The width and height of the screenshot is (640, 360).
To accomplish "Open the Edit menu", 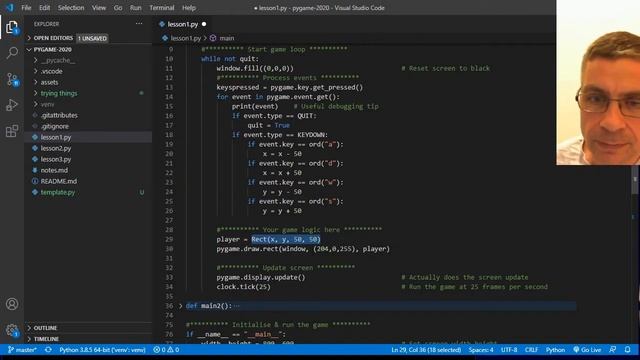I will (44, 8).
